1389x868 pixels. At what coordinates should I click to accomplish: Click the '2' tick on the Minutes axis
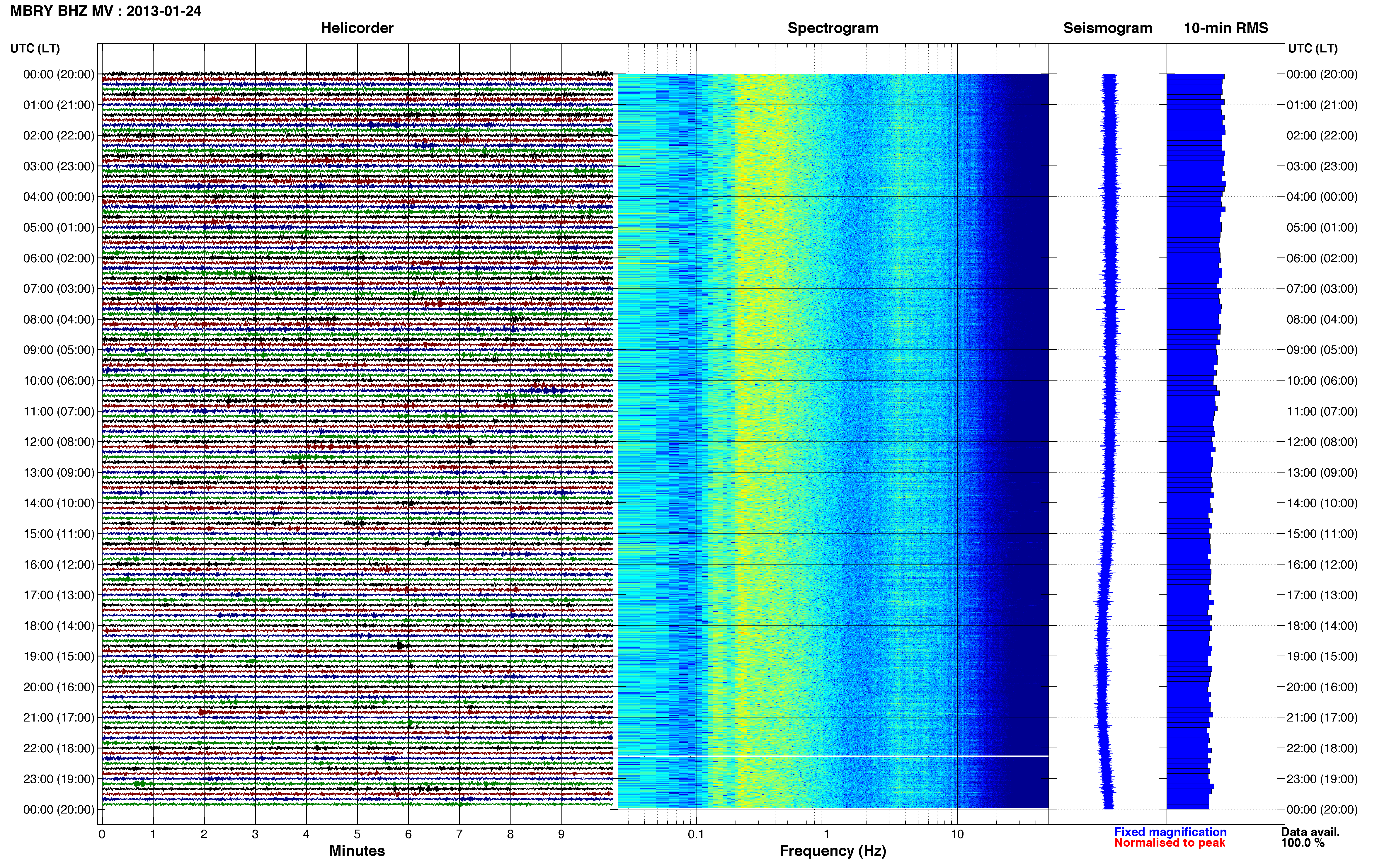click(x=204, y=835)
